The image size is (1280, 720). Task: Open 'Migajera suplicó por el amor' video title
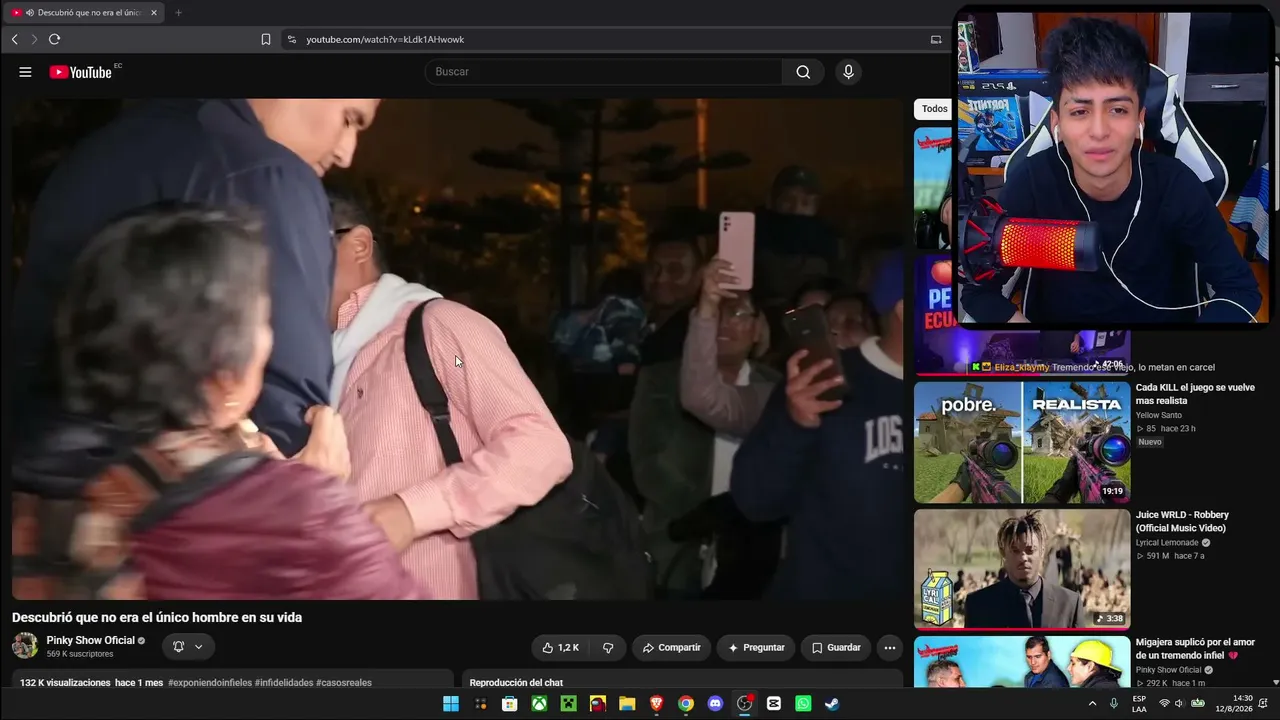pos(1195,649)
